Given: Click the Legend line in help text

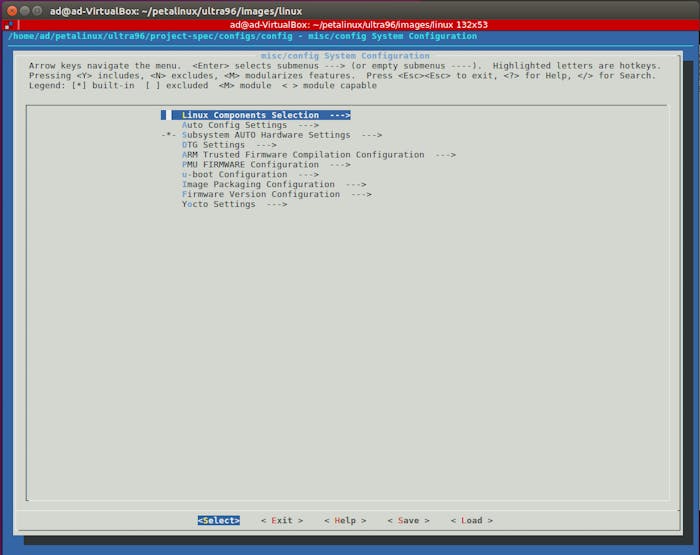Looking at the screenshot, I should pos(203,85).
